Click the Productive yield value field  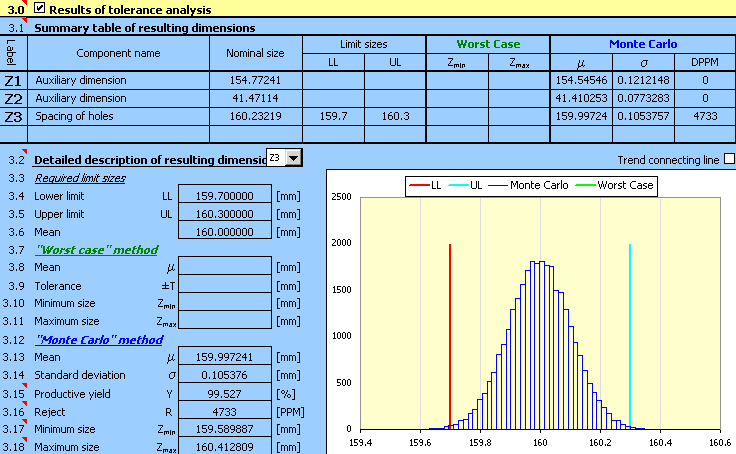pyautogui.click(x=226, y=393)
